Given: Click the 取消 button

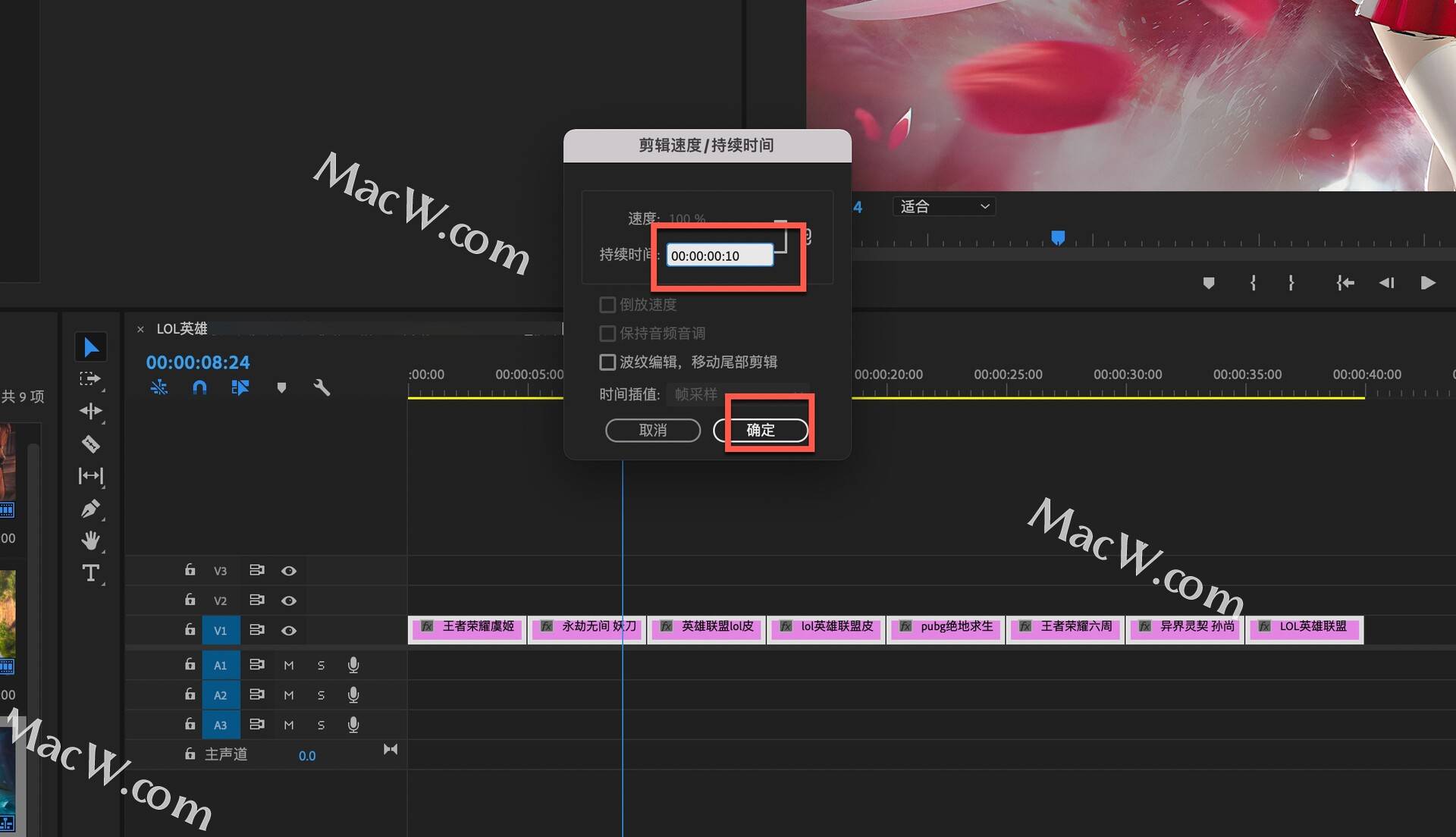Looking at the screenshot, I should [653, 431].
